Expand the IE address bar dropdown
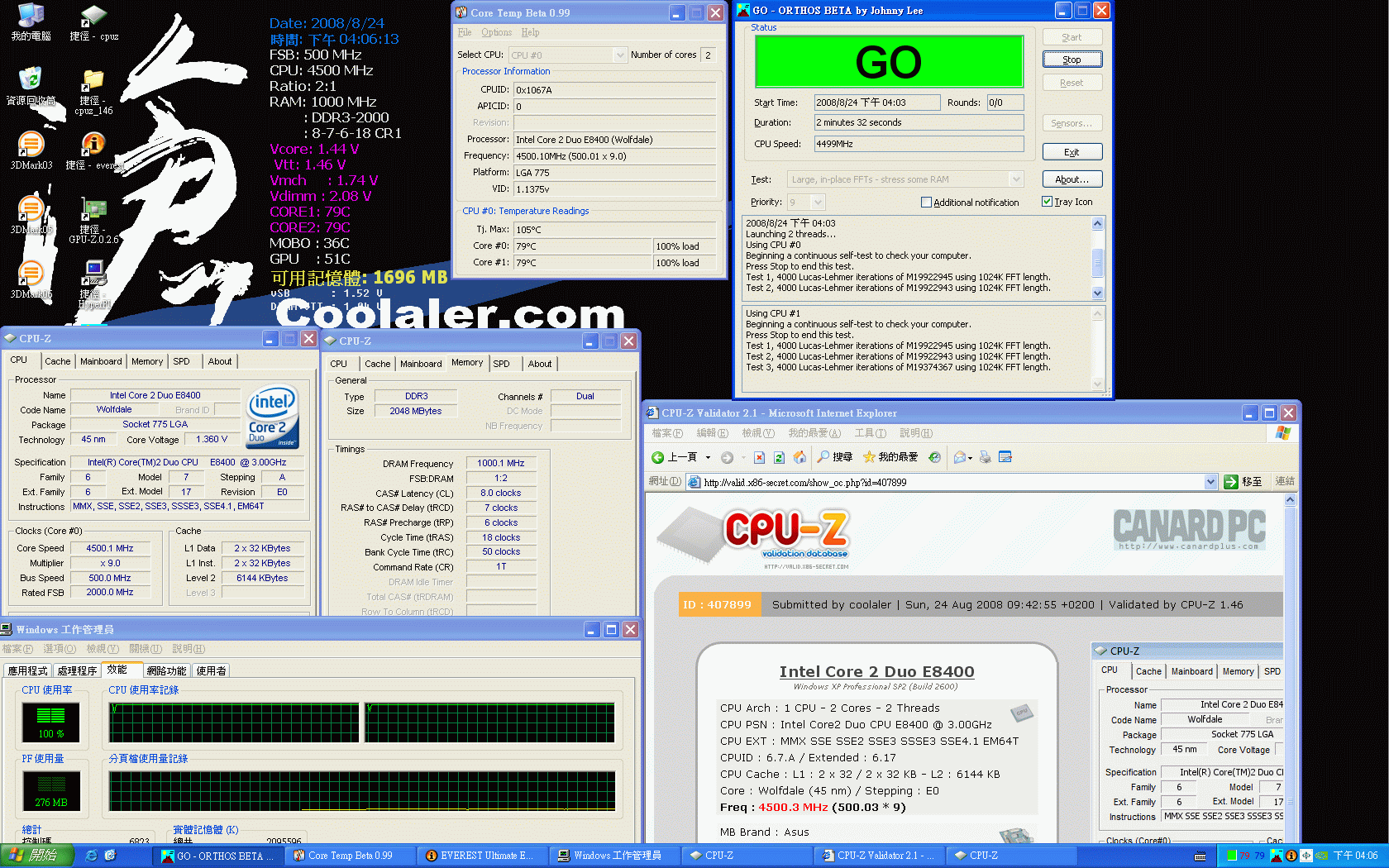Screen dimensions: 1389x868 tap(1210, 482)
